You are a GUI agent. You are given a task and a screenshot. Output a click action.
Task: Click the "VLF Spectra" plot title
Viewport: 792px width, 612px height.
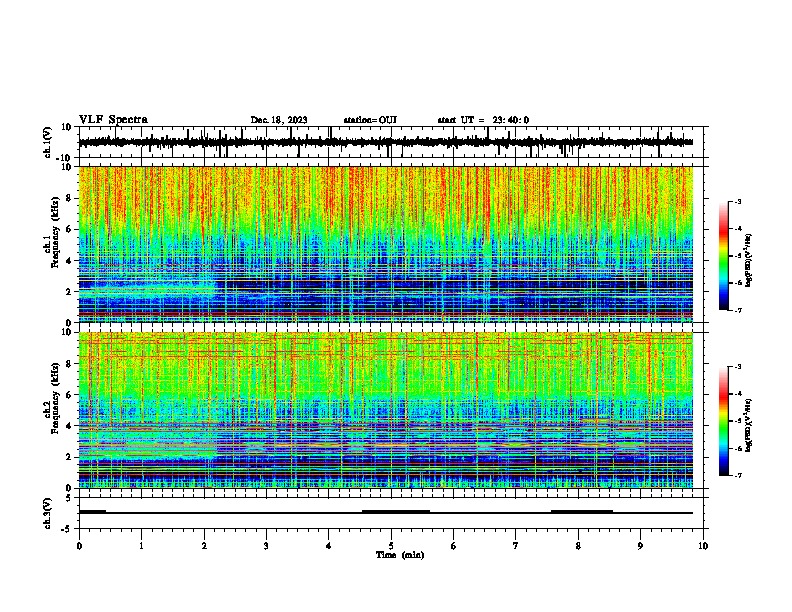pos(113,120)
